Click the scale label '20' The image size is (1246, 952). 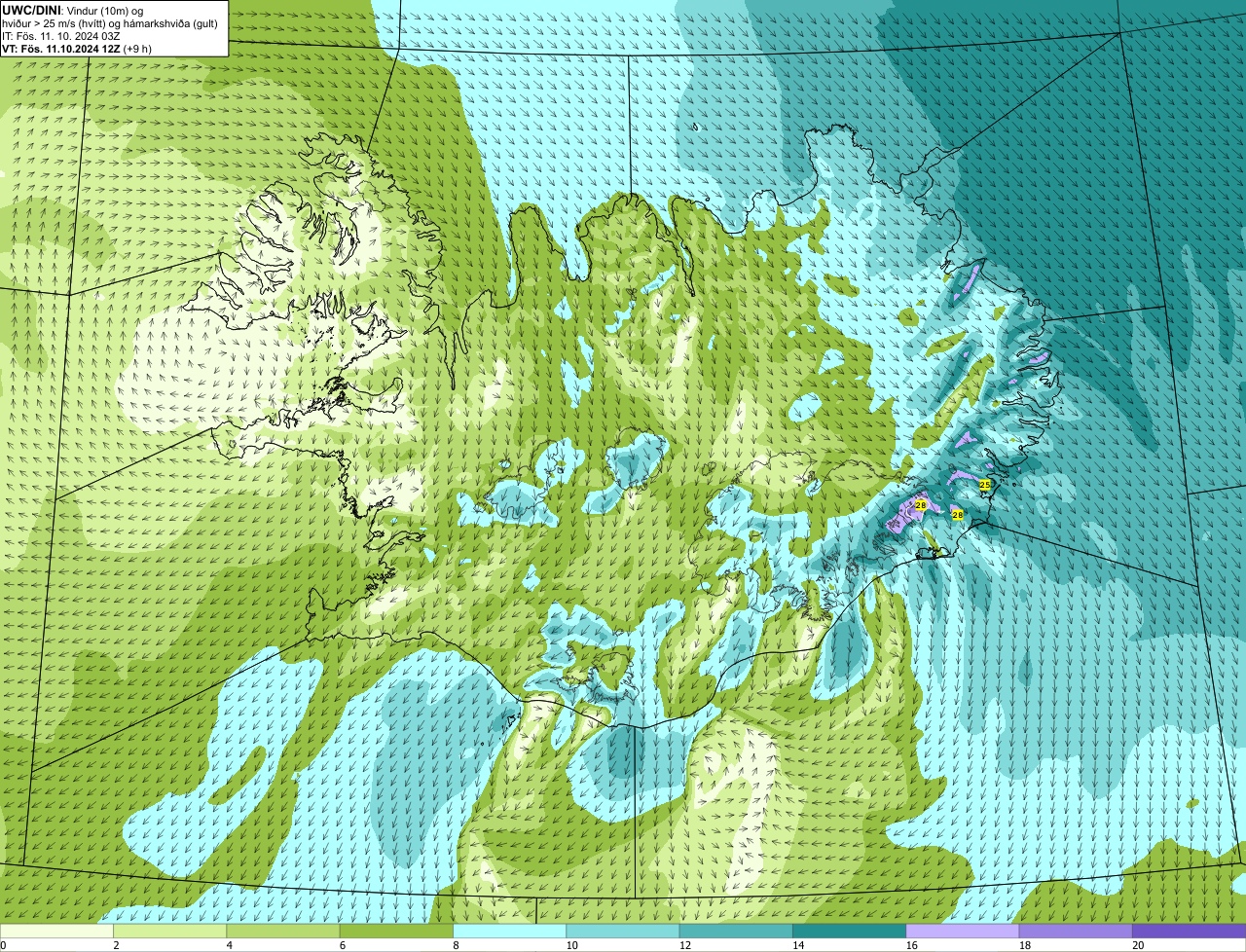click(x=1138, y=945)
